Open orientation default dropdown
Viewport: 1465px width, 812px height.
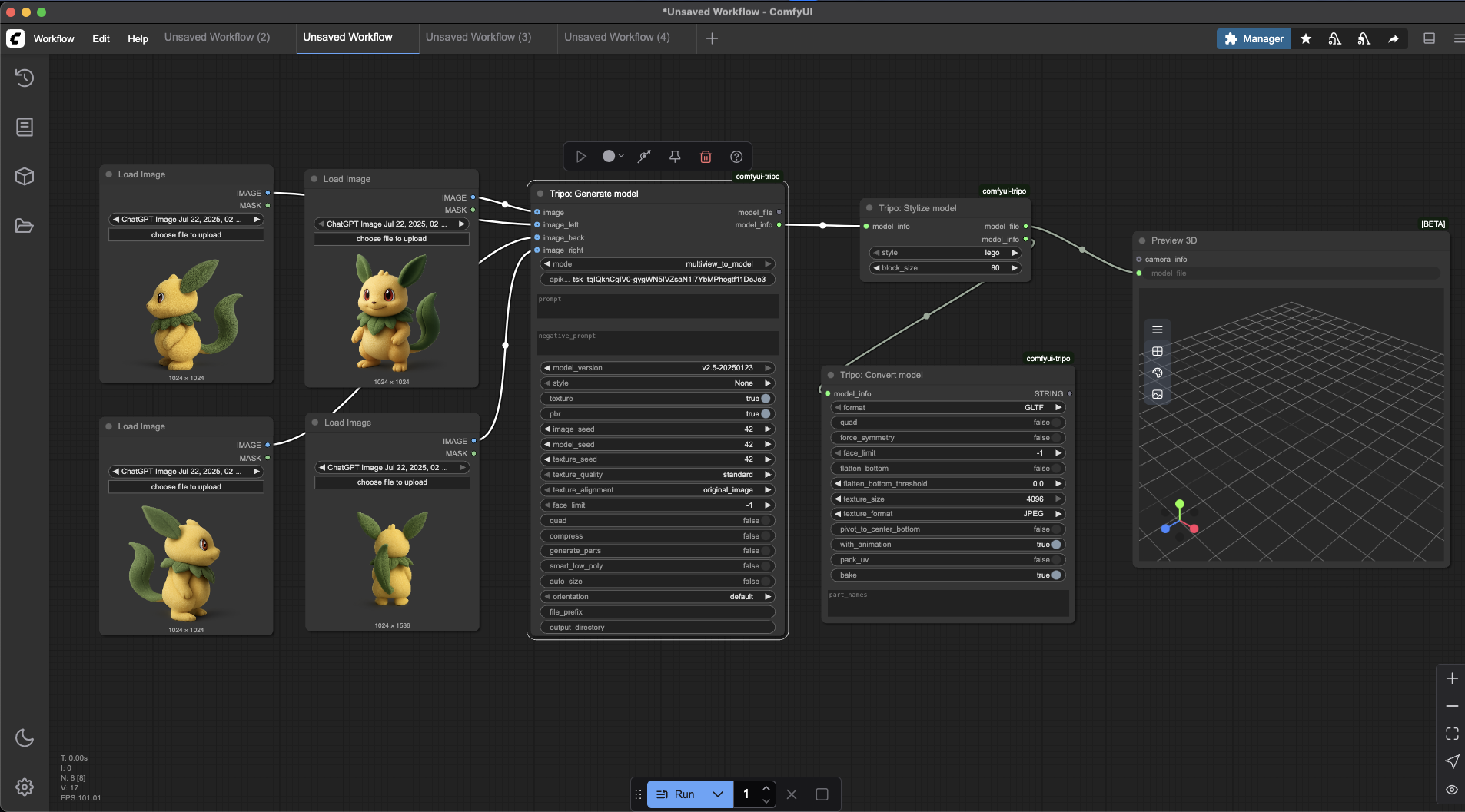(x=657, y=597)
